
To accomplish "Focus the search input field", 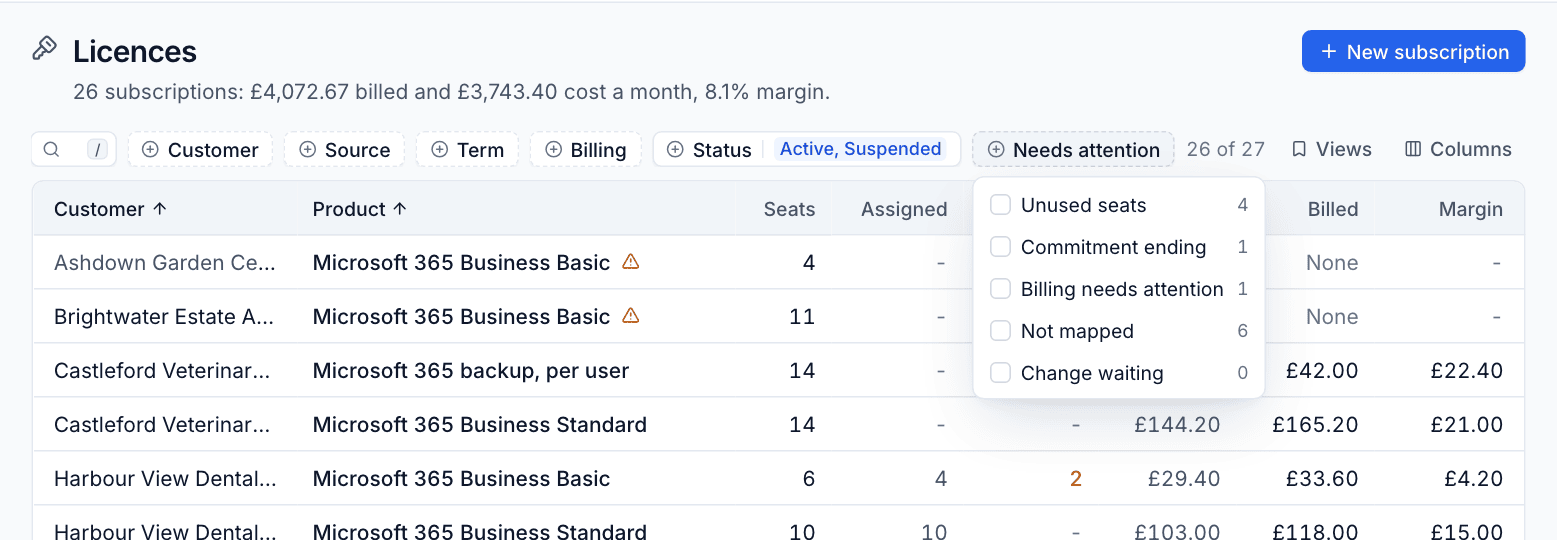I will [73, 149].
